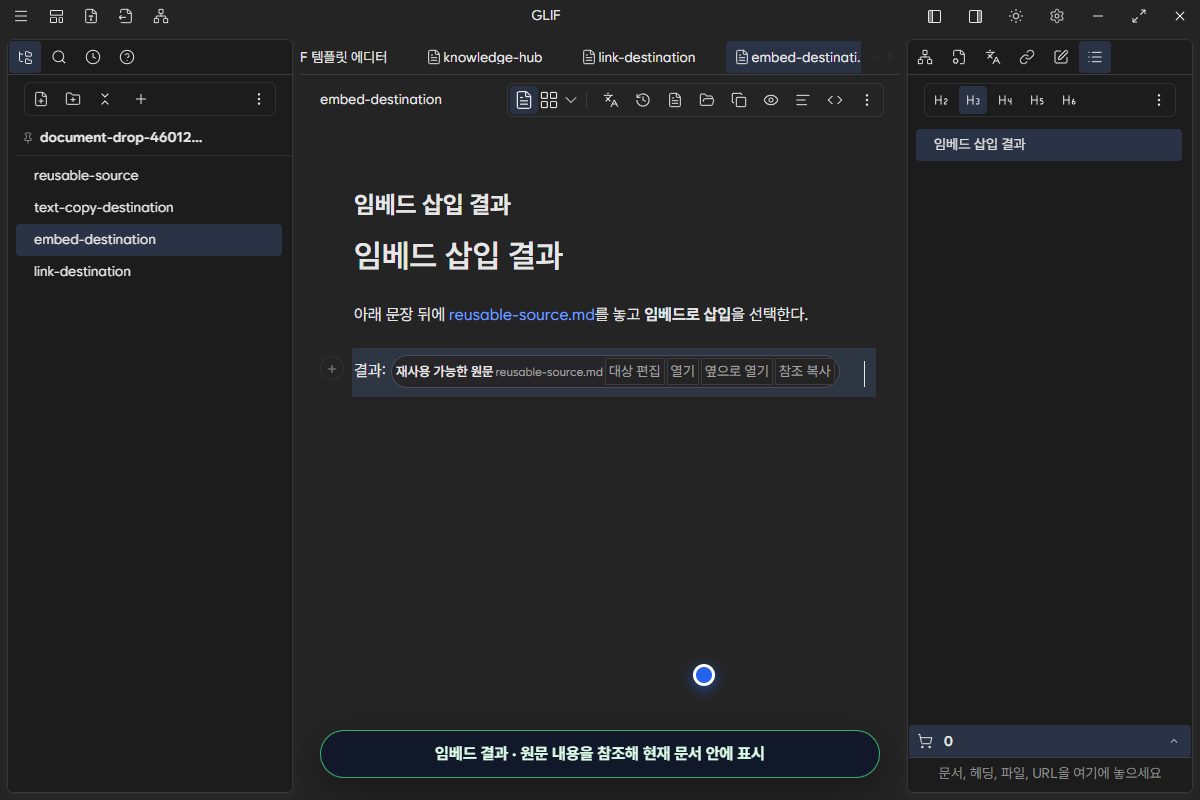
Task: Toggle preview eye icon in editor toolbar
Action: tap(771, 100)
